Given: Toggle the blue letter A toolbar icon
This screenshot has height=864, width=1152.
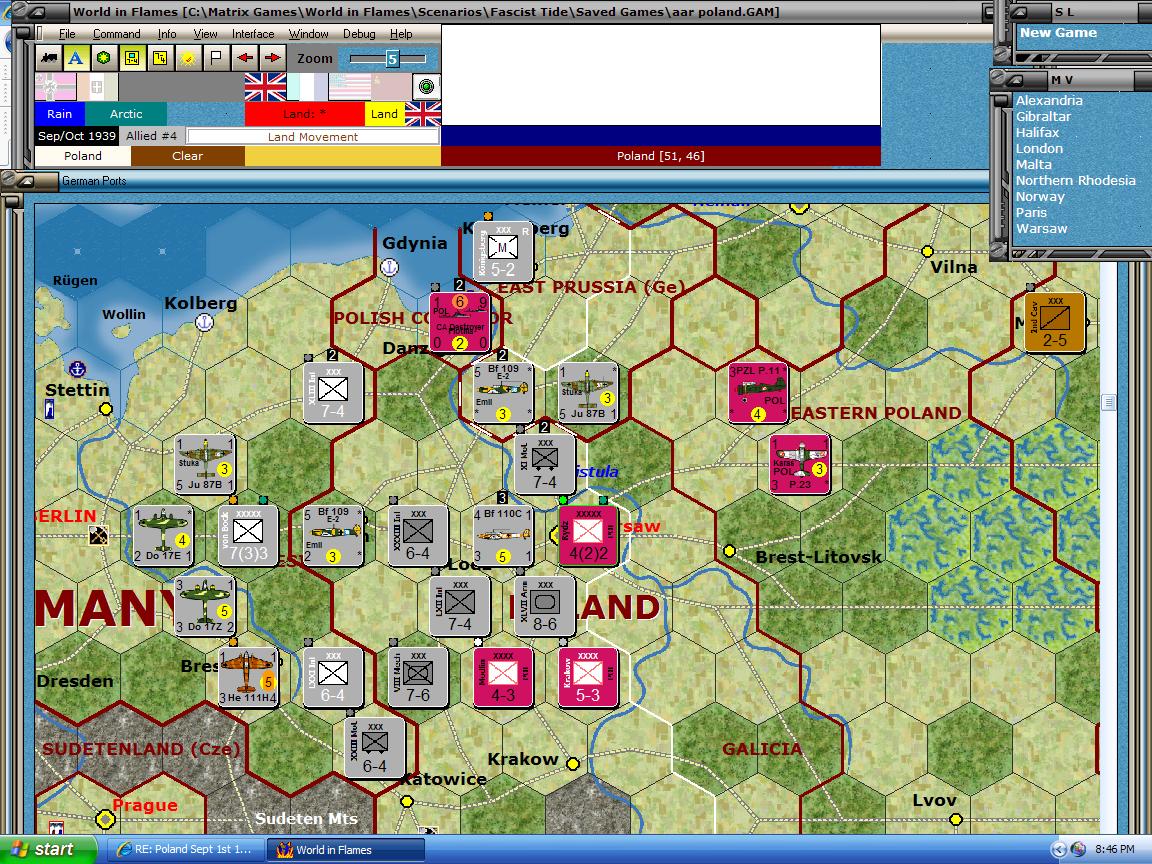Looking at the screenshot, I should [76, 57].
